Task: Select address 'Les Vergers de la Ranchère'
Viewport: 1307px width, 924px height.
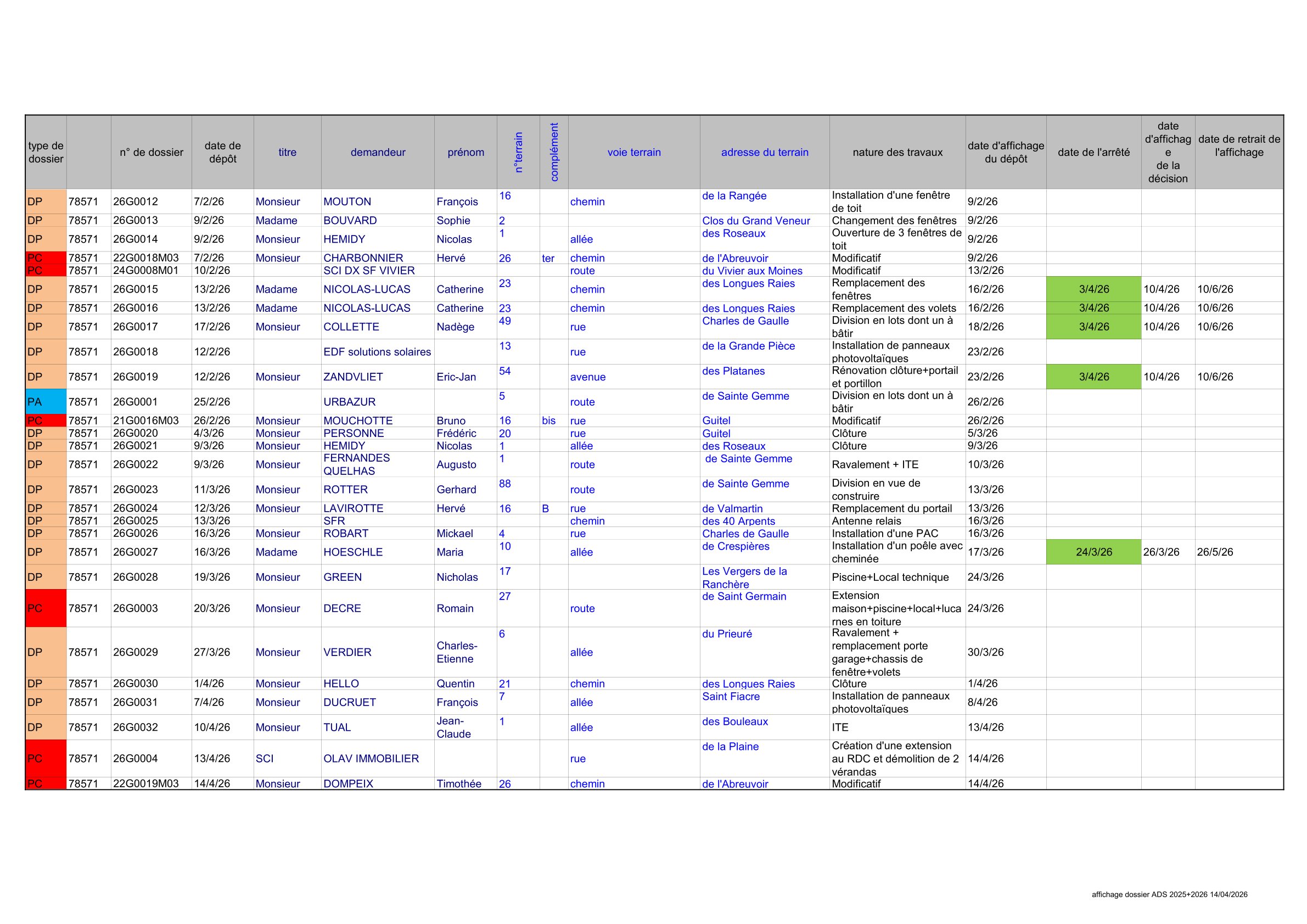Action: click(x=744, y=577)
